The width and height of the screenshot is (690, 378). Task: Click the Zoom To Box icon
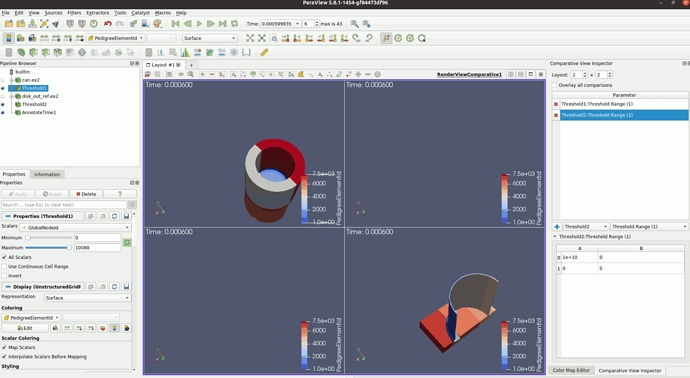coord(274,38)
